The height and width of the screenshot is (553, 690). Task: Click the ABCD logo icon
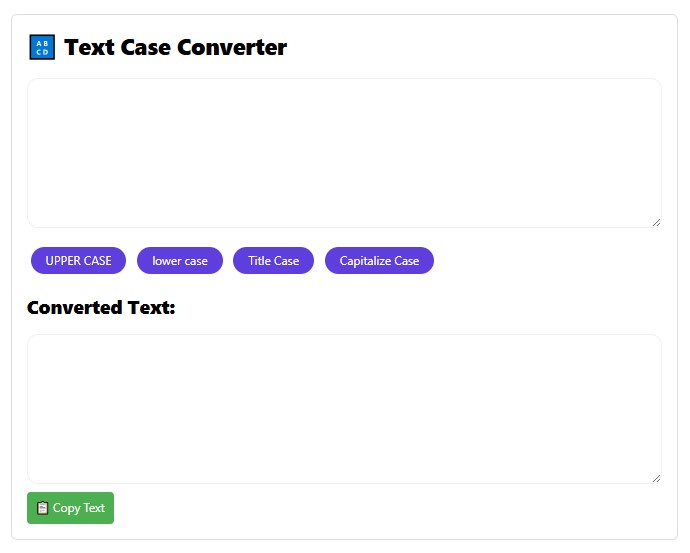point(42,47)
